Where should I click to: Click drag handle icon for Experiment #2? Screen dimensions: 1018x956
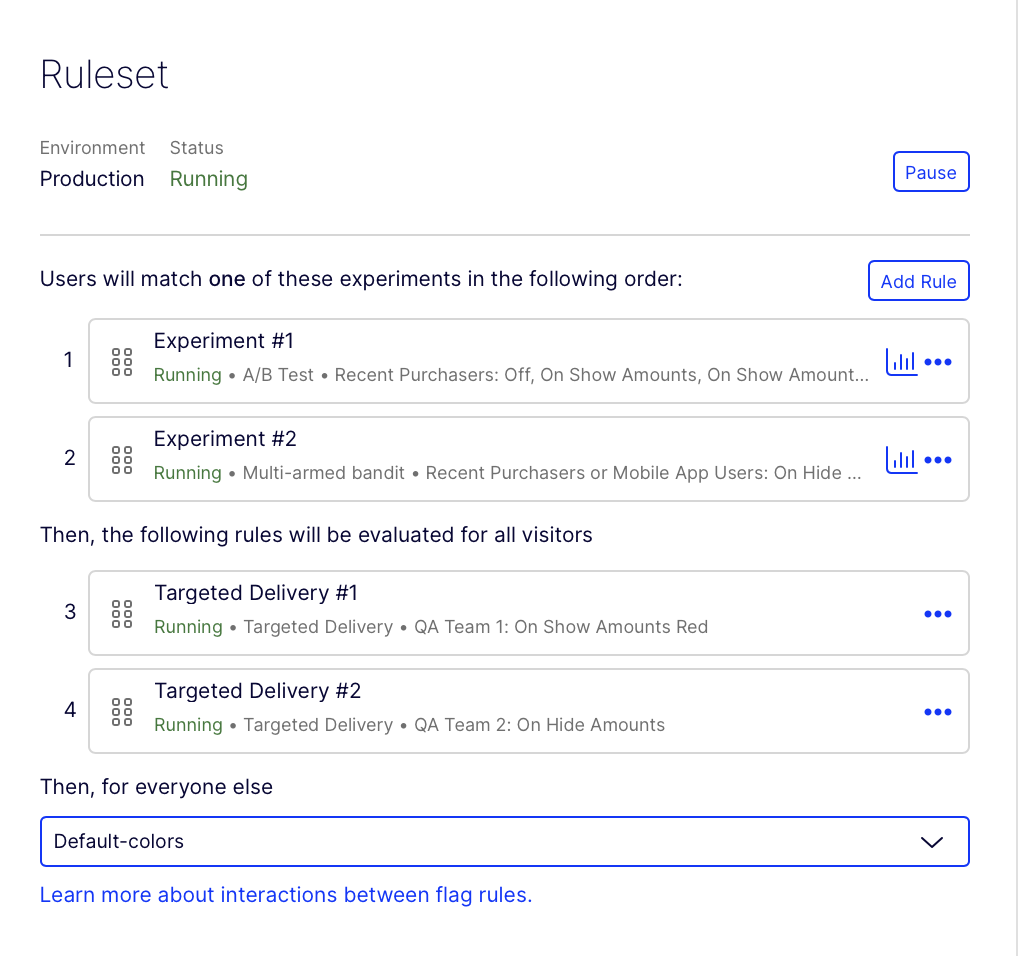click(x=122, y=460)
